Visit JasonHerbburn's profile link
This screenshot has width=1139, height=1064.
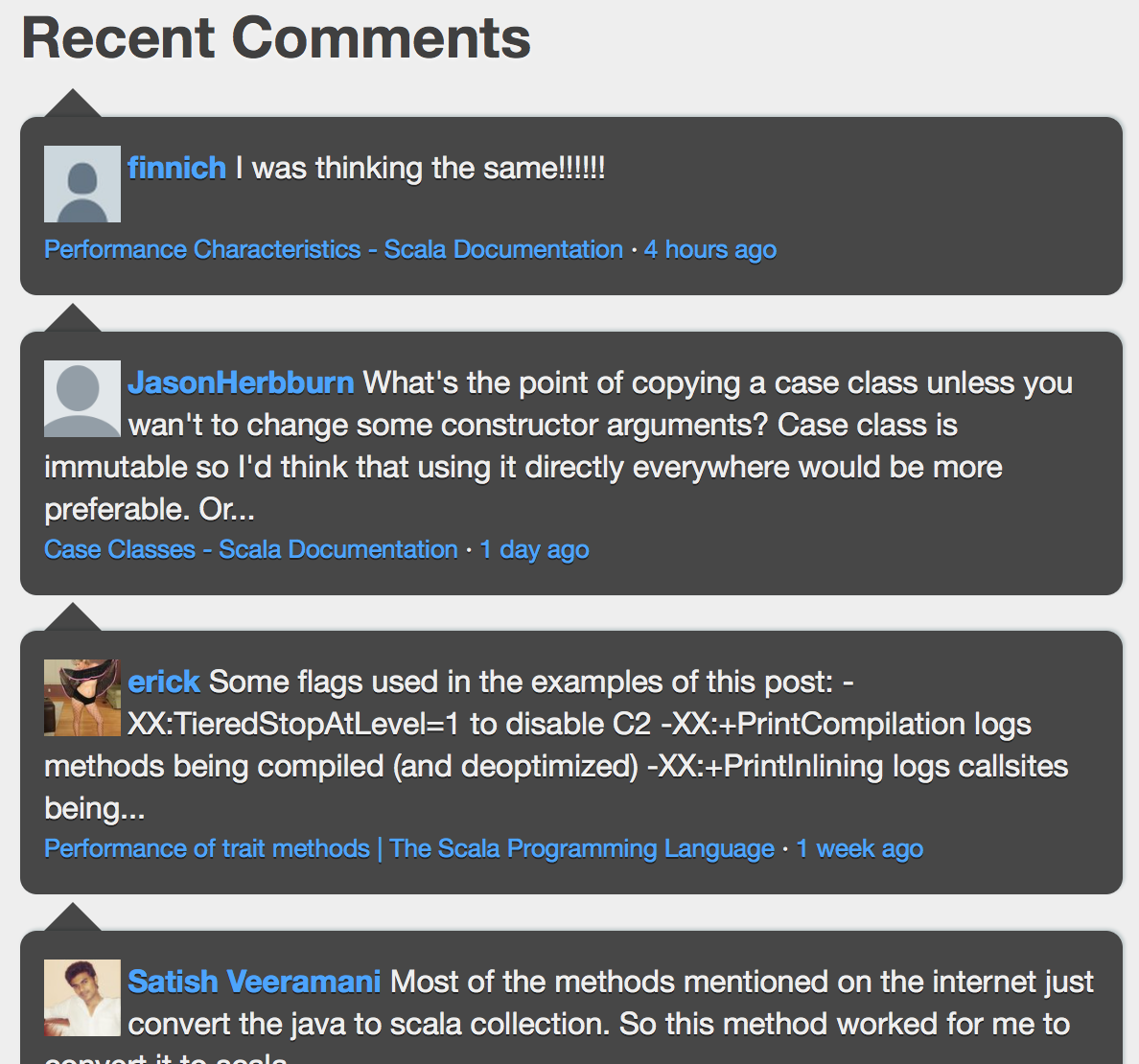(242, 382)
